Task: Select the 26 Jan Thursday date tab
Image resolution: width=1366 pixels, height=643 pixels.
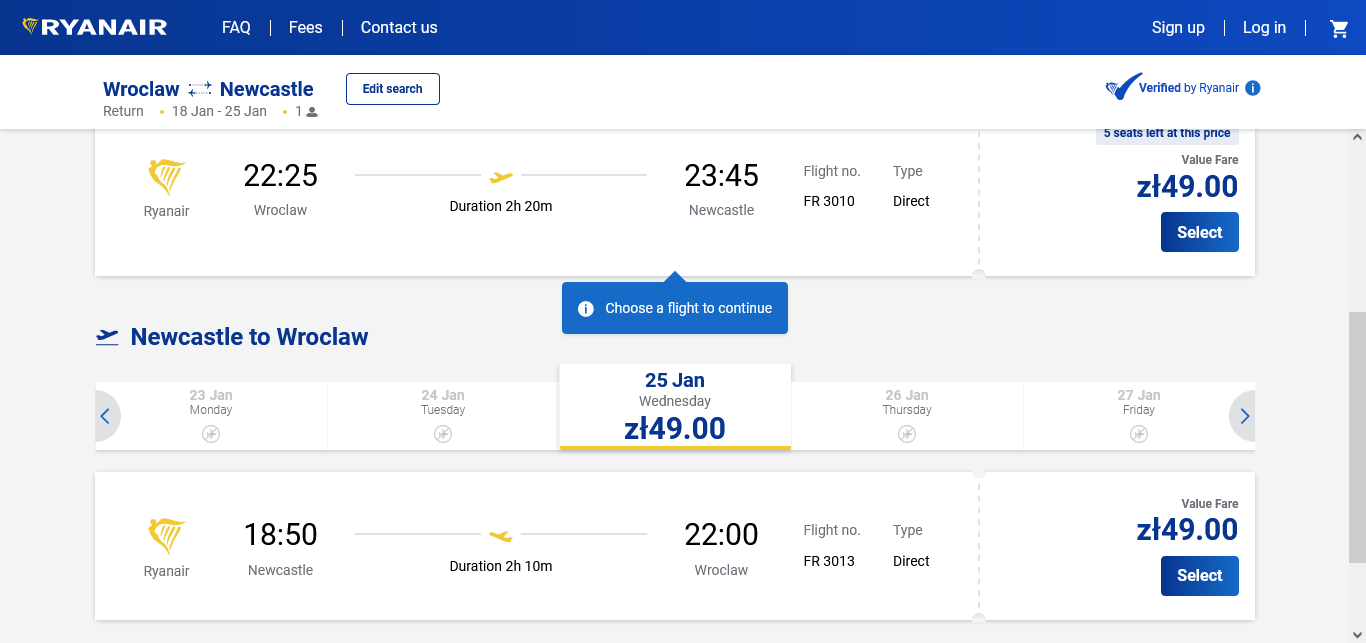Action: pyautogui.click(x=907, y=416)
